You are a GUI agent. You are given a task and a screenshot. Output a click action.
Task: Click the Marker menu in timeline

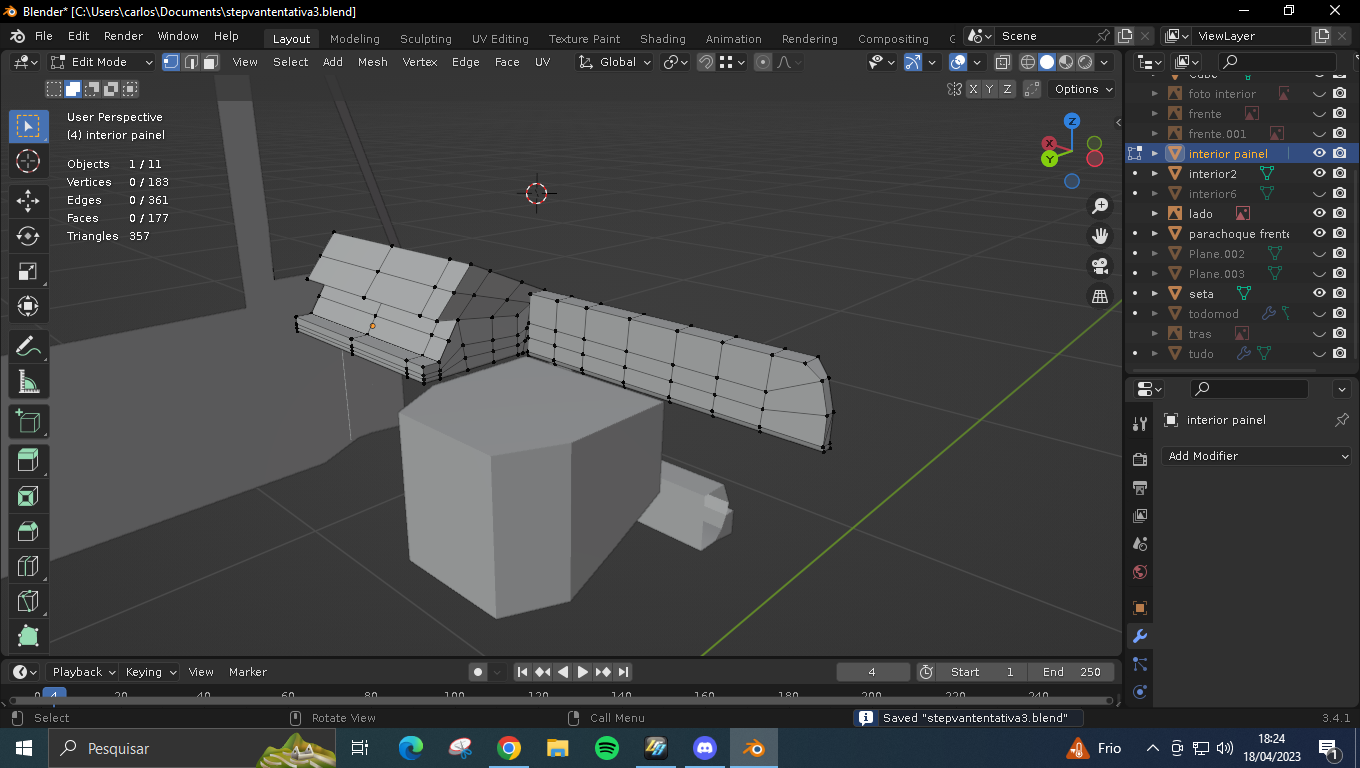pos(248,672)
